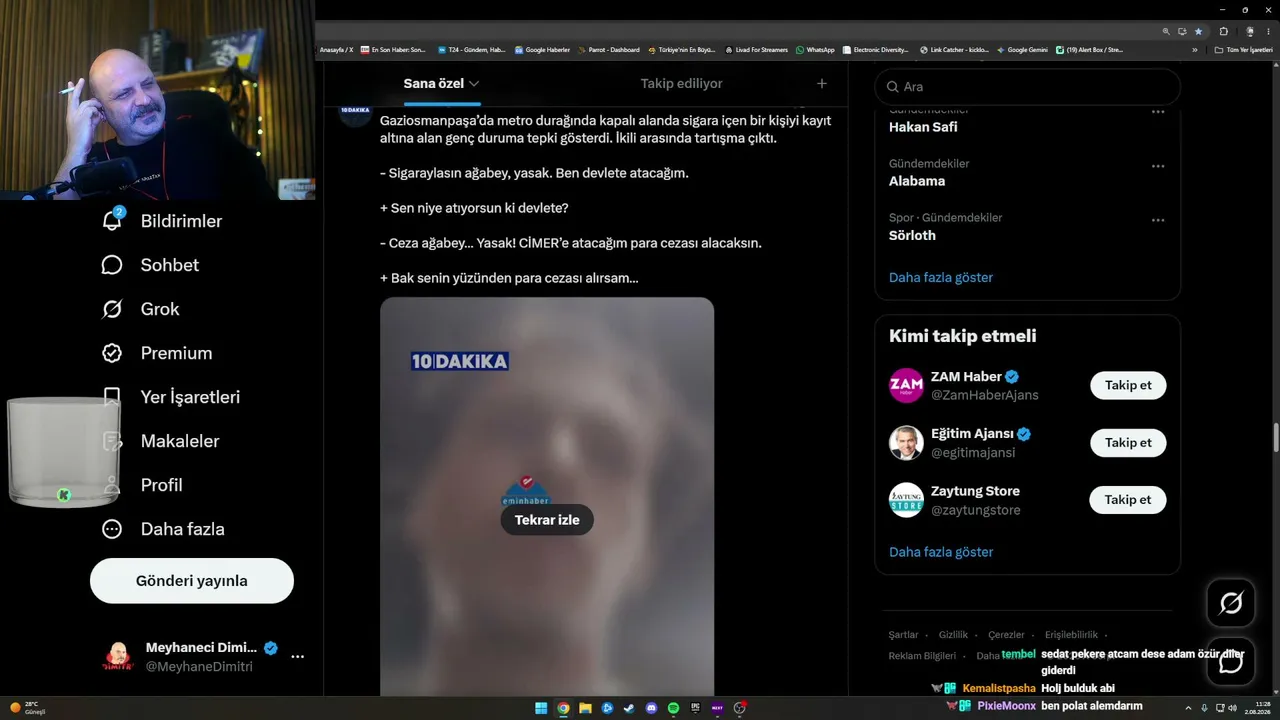Open the Premium verified badge icon
Viewport: 1280px width, 720px height.
[112, 353]
